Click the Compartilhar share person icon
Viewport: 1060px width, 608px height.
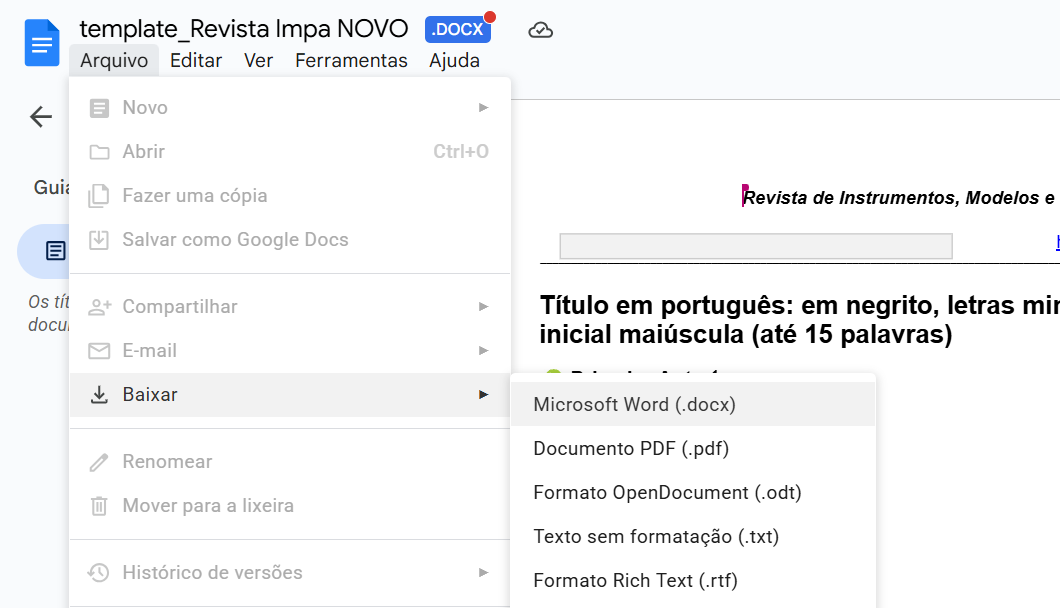click(99, 307)
